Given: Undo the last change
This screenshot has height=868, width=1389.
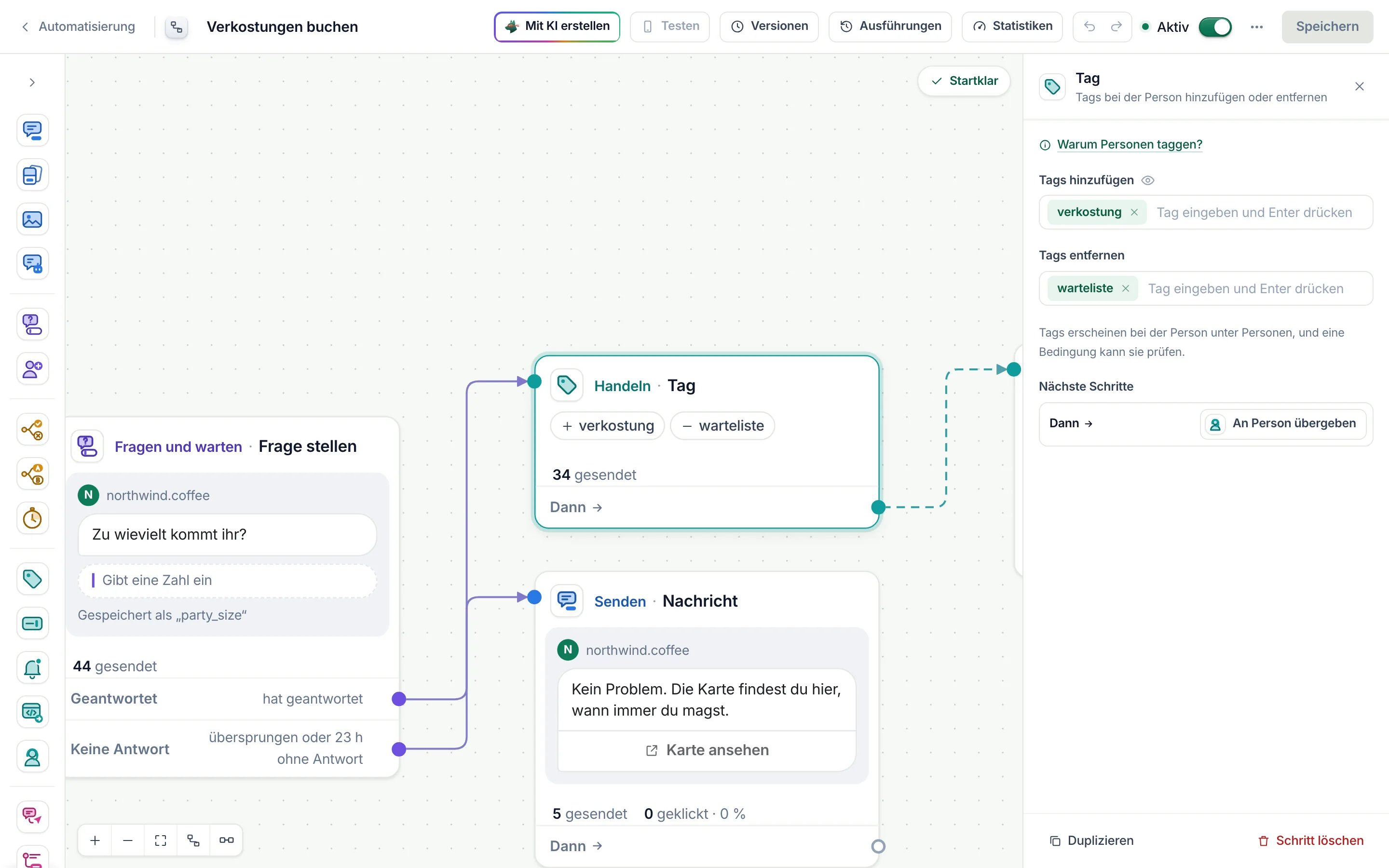Looking at the screenshot, I should [x=1089, y=27].
